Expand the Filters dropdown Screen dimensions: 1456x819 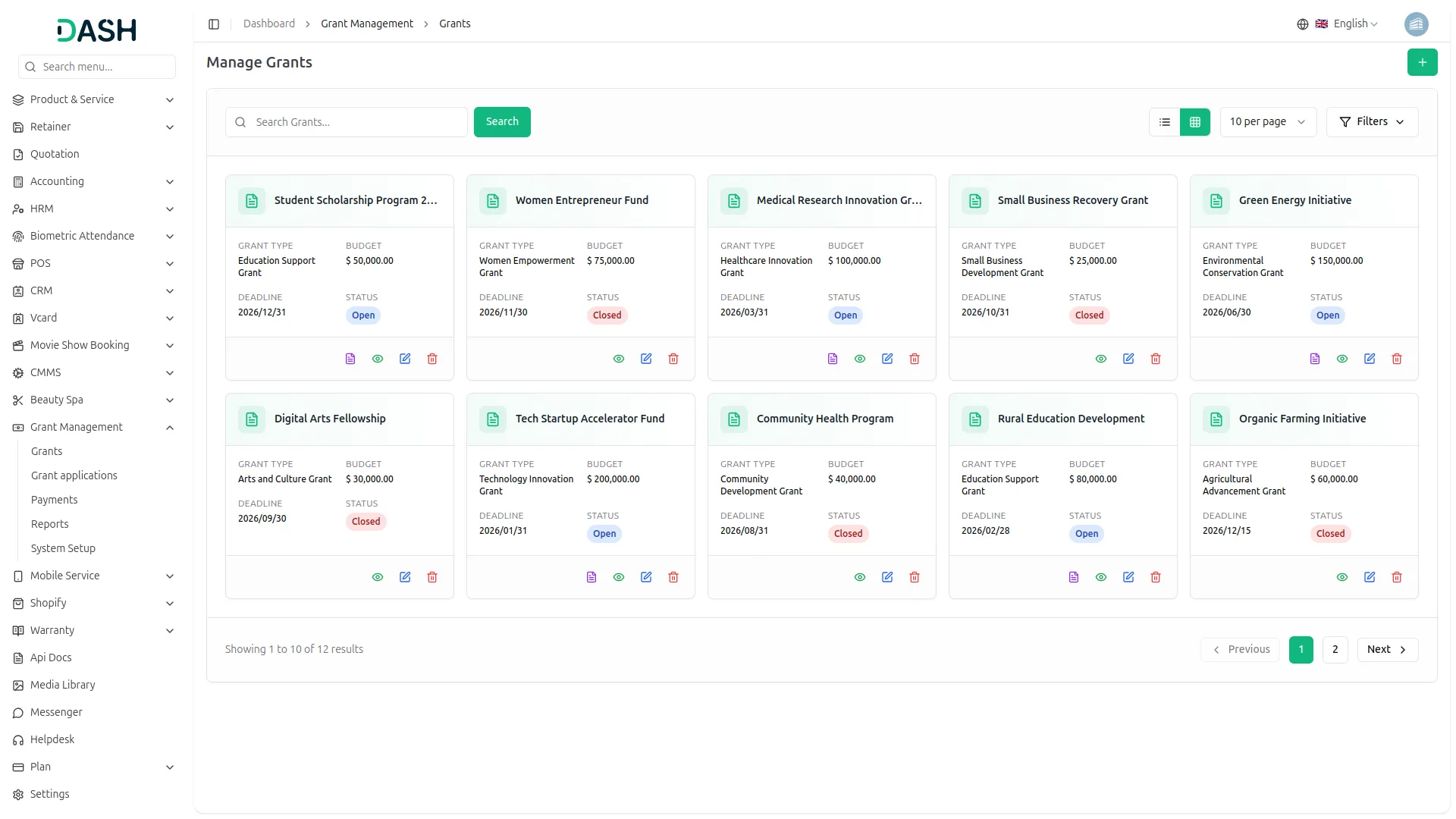tap(1372, 122)
